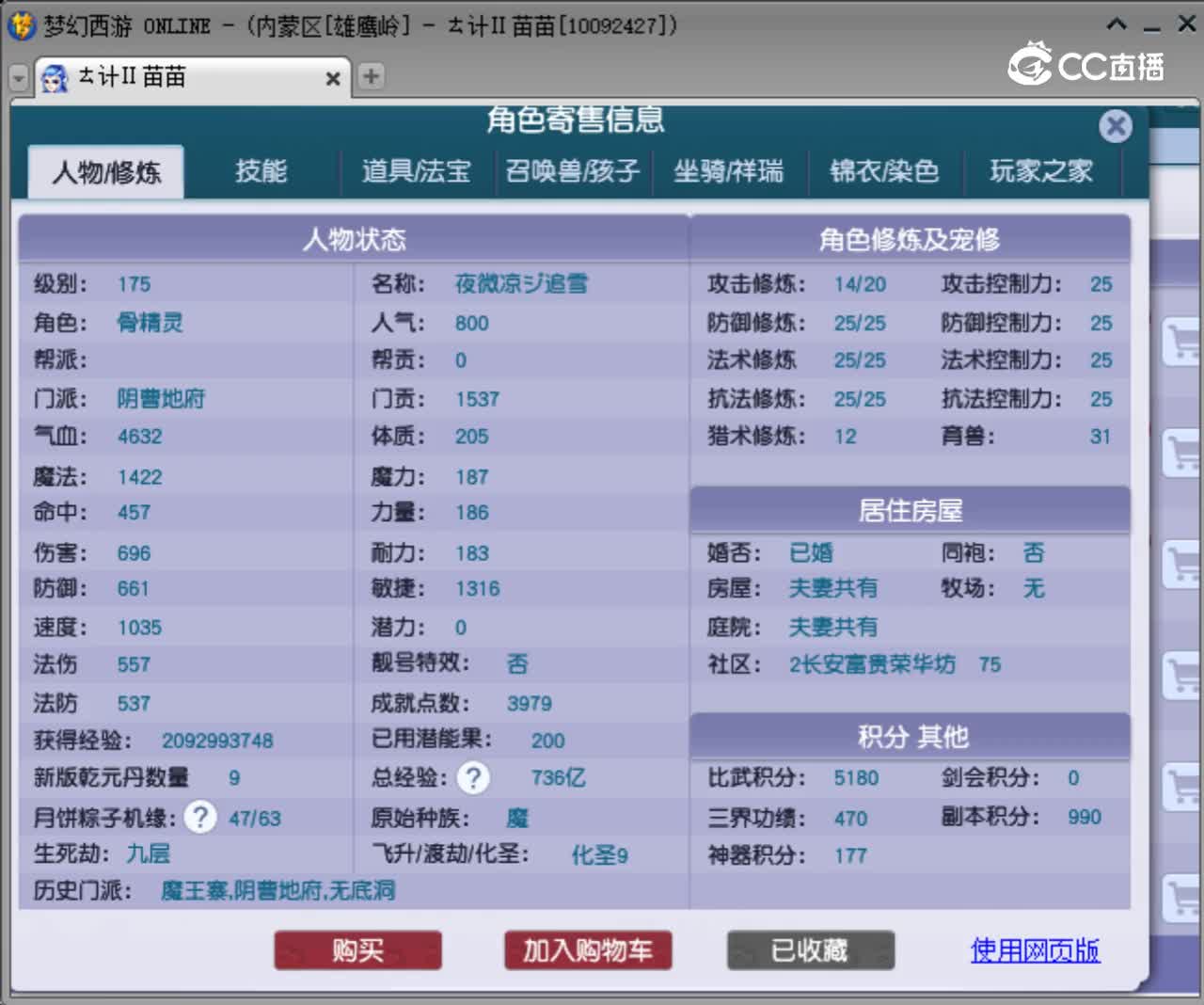Image resolution: width=1204 pixels, height=1005 pixels.
Task: Click the 攻击修炼 value 14/20
Action: (x=860, y=284)
